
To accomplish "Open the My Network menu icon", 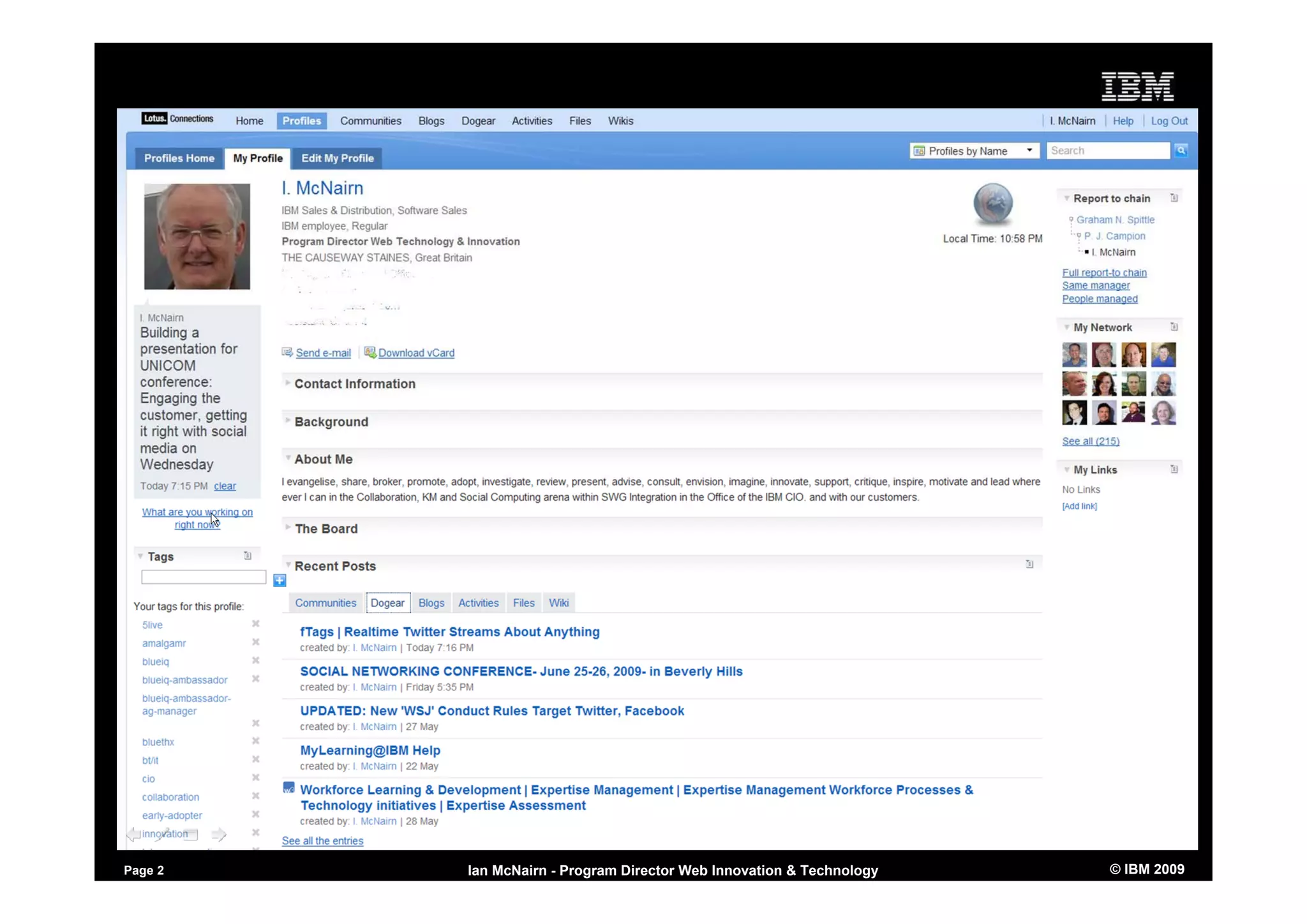I will coord(1174,327).
